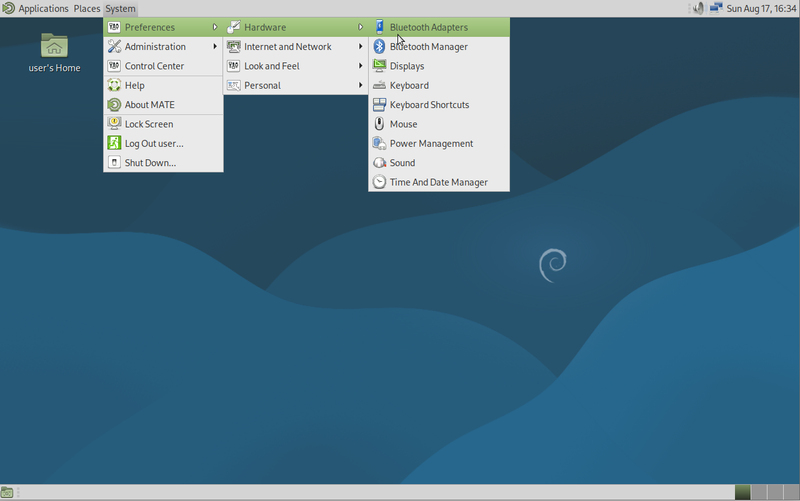Image resolution: width=800 pixels, height=501 pixels.
Task: Click the Personal category icon
Action: 234,85
